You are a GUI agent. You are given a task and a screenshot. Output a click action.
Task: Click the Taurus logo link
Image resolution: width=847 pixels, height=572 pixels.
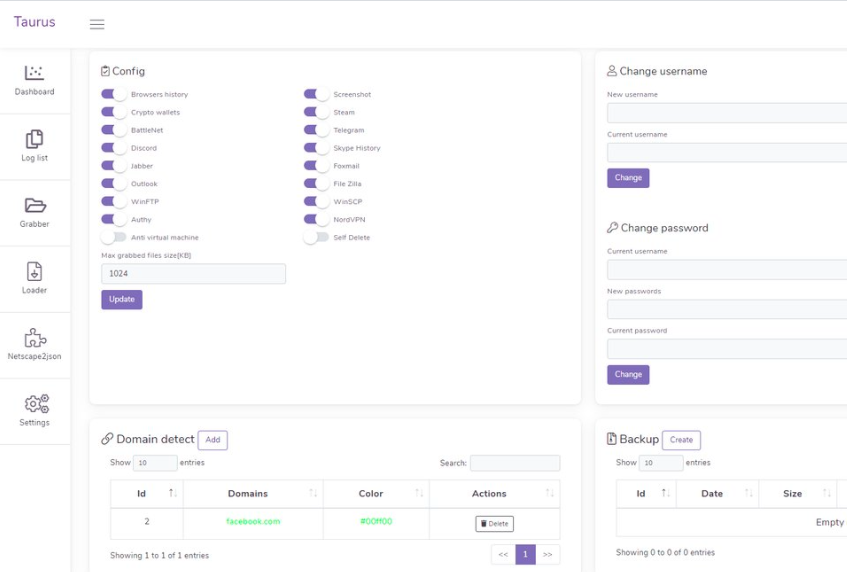(x=35, y=22)
